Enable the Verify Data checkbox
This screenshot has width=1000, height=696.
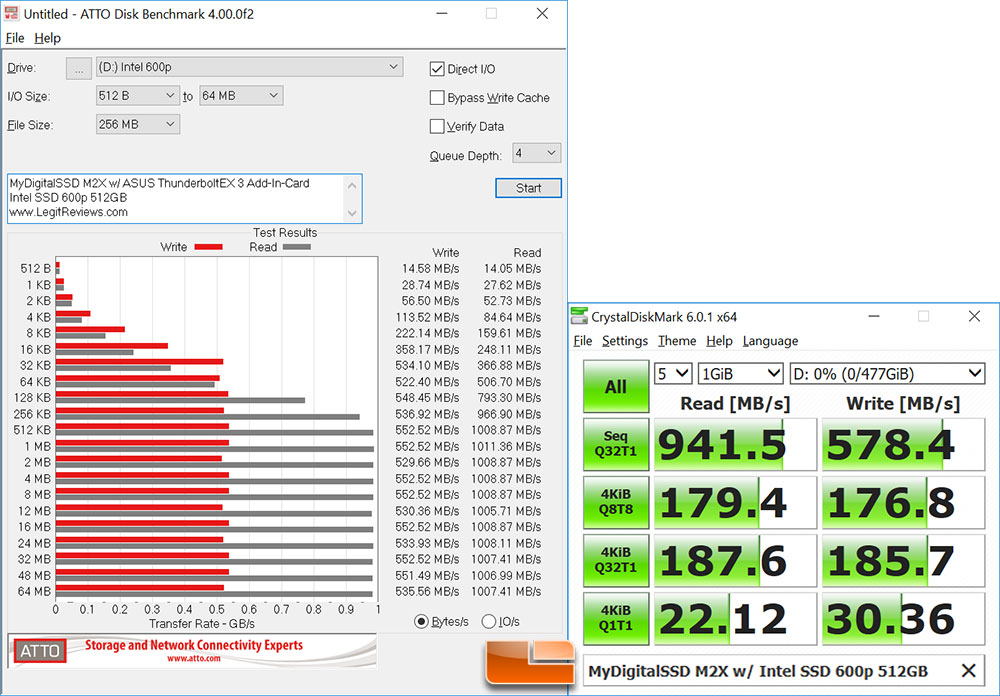tap(437, 126)
